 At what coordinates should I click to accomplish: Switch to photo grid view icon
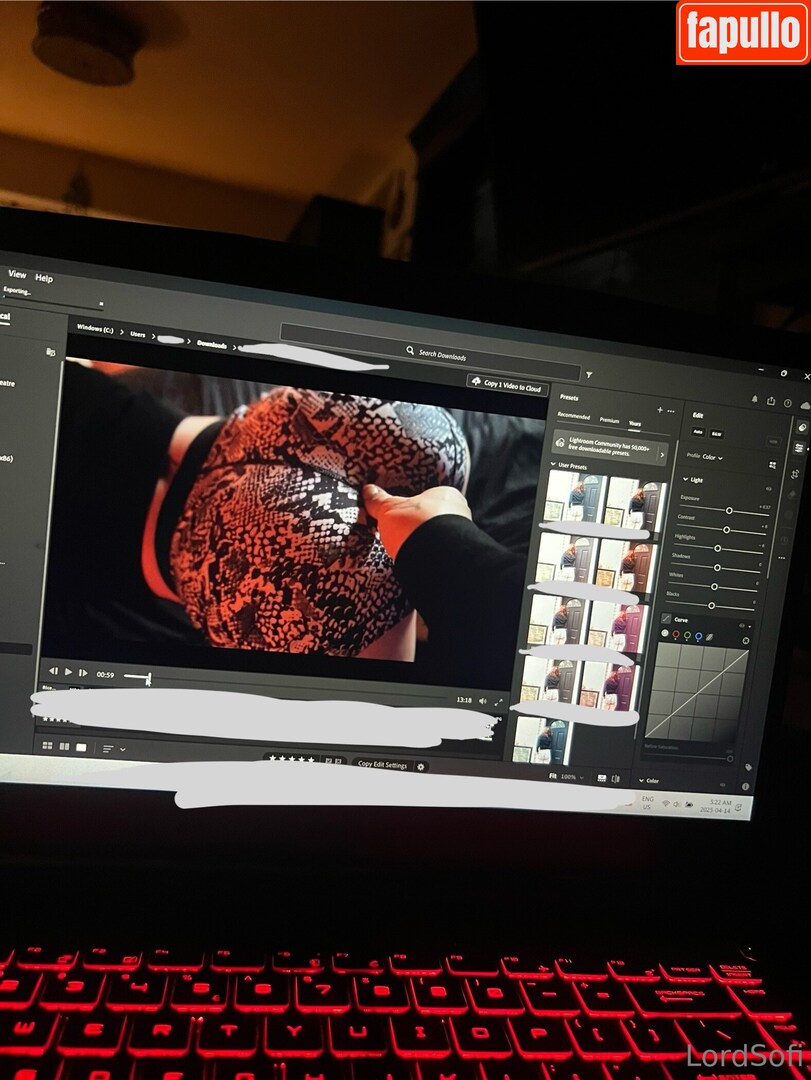(x=47, y=746)
